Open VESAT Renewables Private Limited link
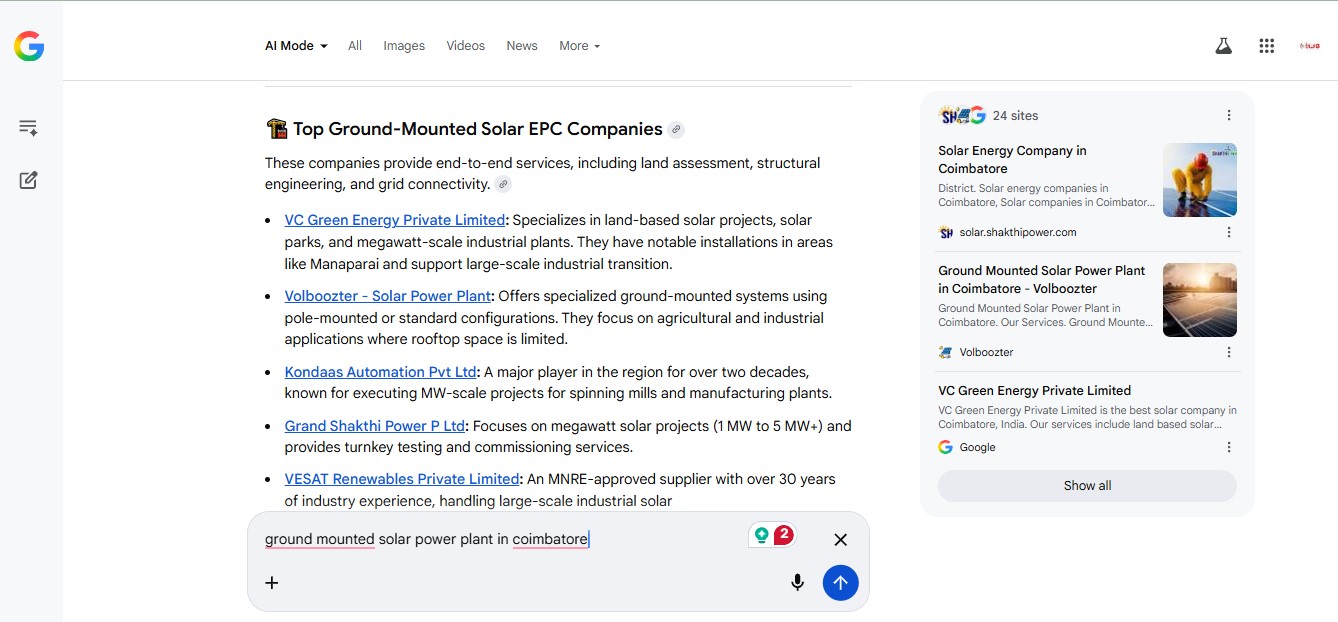Viewport: 1338px width, 622px height. click(x=402, y=479)
